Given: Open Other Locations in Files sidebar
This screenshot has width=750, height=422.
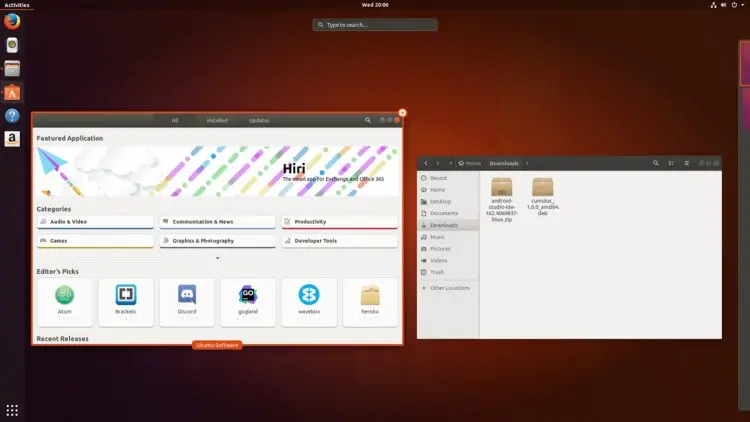Looking at the screenshot, I should pyautogui.click(x=448, y=288).
